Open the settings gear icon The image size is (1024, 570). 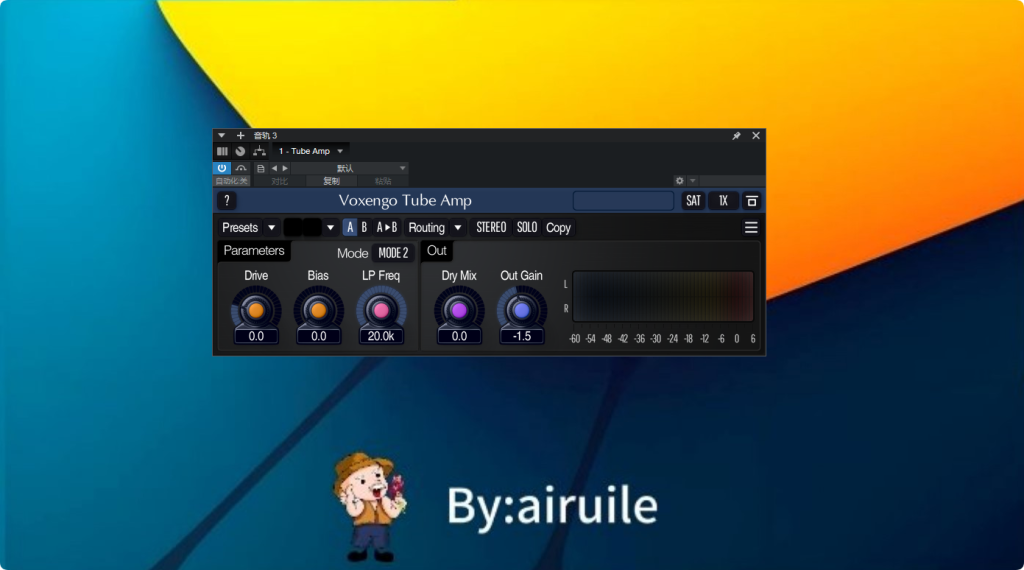679,181
